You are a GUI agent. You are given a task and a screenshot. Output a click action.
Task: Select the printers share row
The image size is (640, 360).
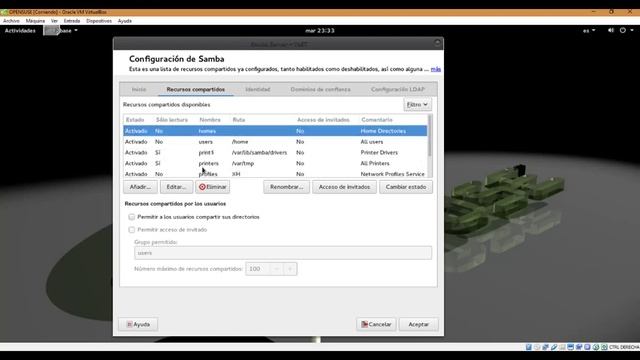pyautogui.click(x=275, y=163)
